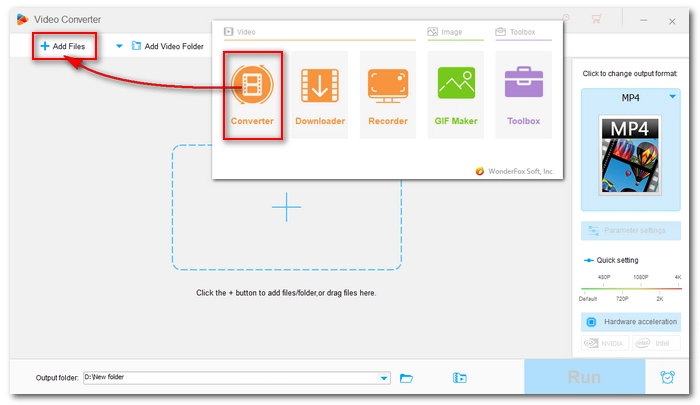This screenshot has height=405, width=700.
Task: Click Add Video Folder
Action: pos(168,46)
